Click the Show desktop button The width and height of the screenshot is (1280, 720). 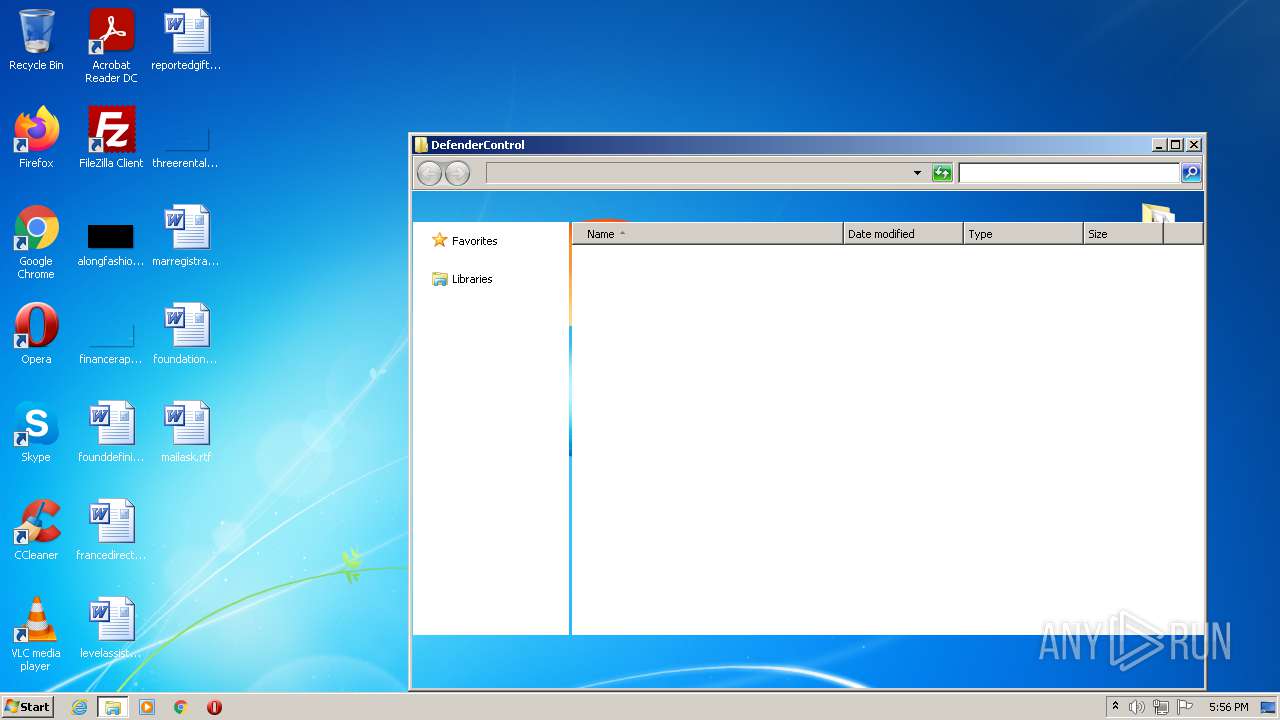point(1268,707)
